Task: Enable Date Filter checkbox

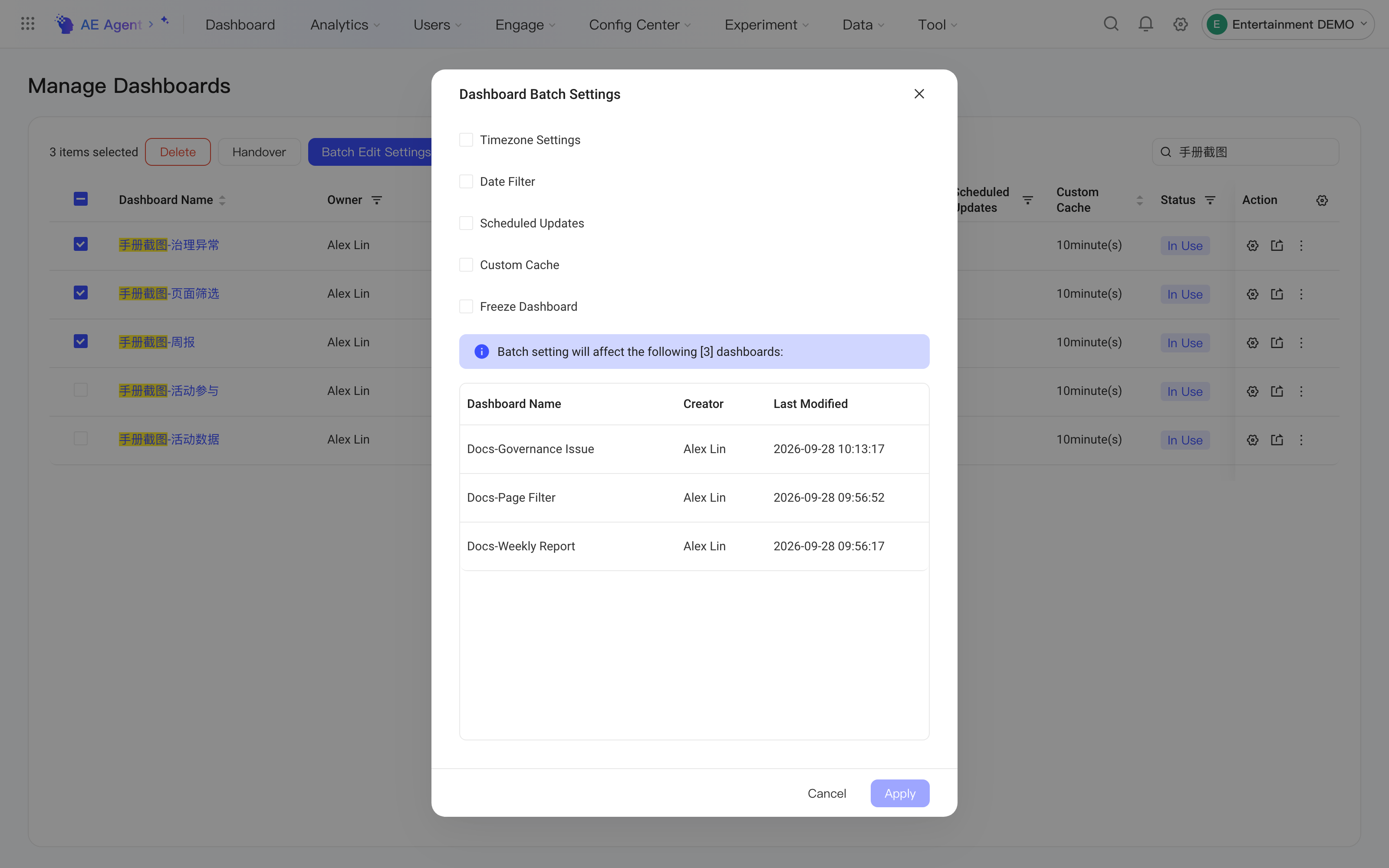Action: tap(466, 181)
